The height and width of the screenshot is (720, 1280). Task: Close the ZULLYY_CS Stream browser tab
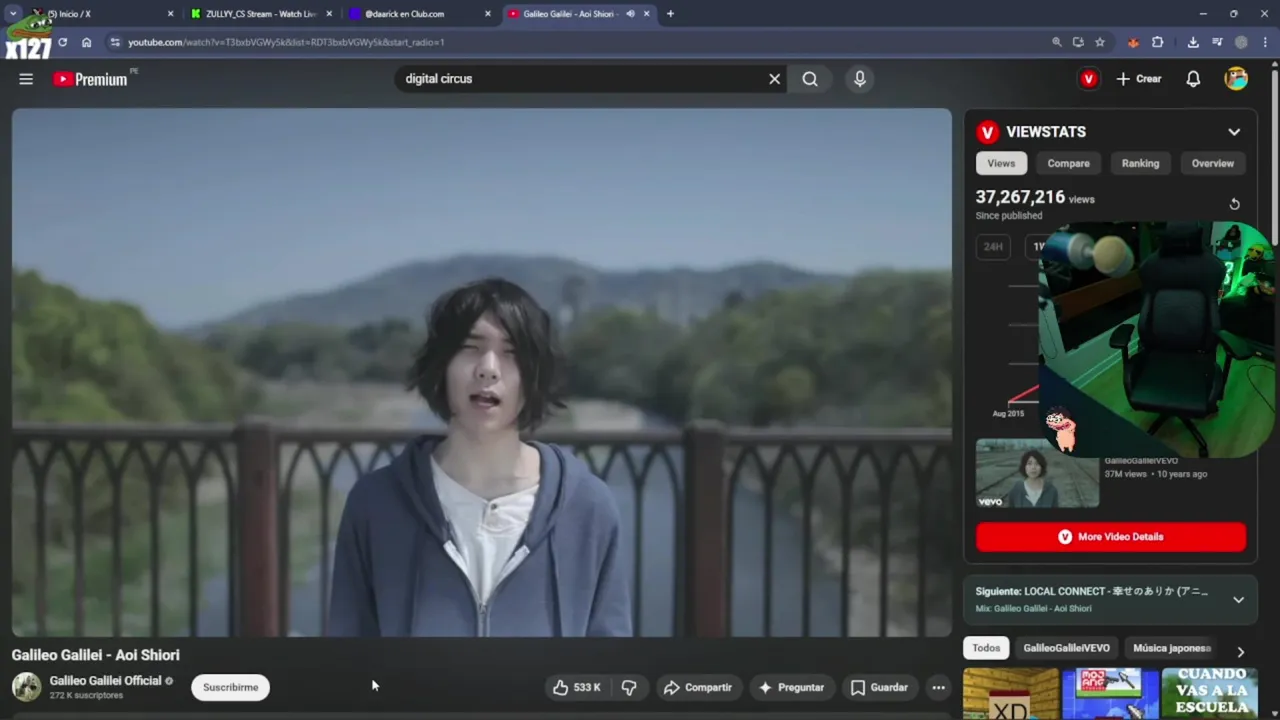[x=329, y=14]
